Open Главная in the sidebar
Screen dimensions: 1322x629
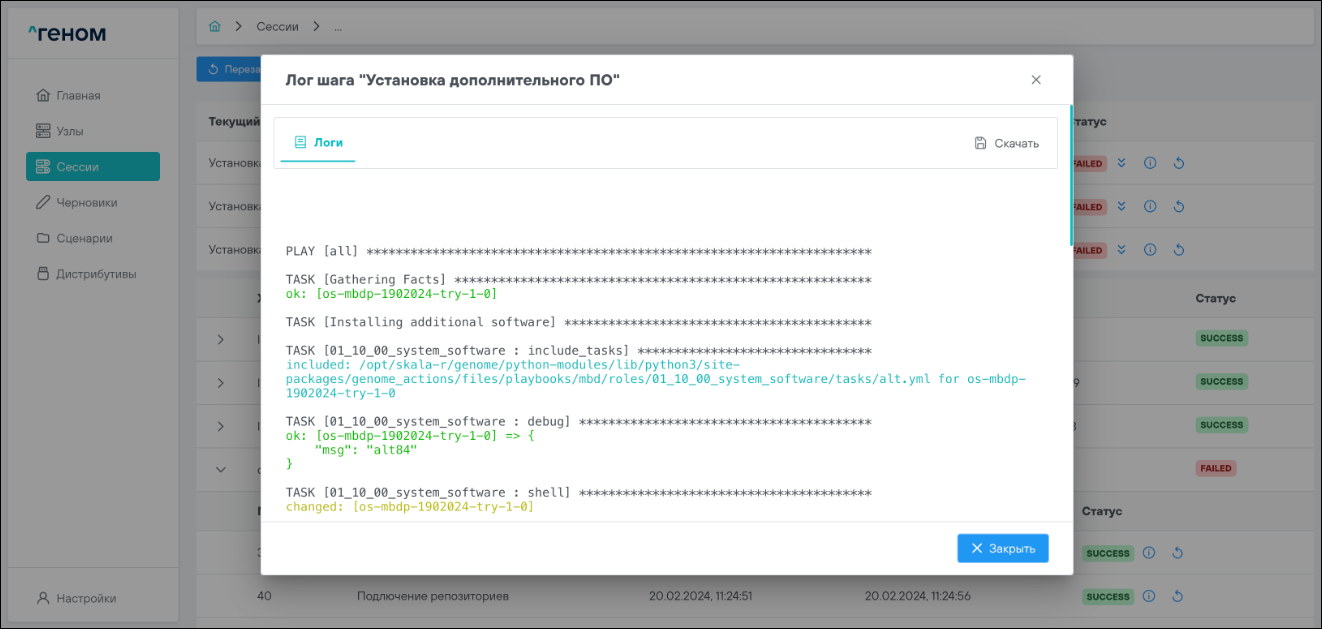point(78,96)
